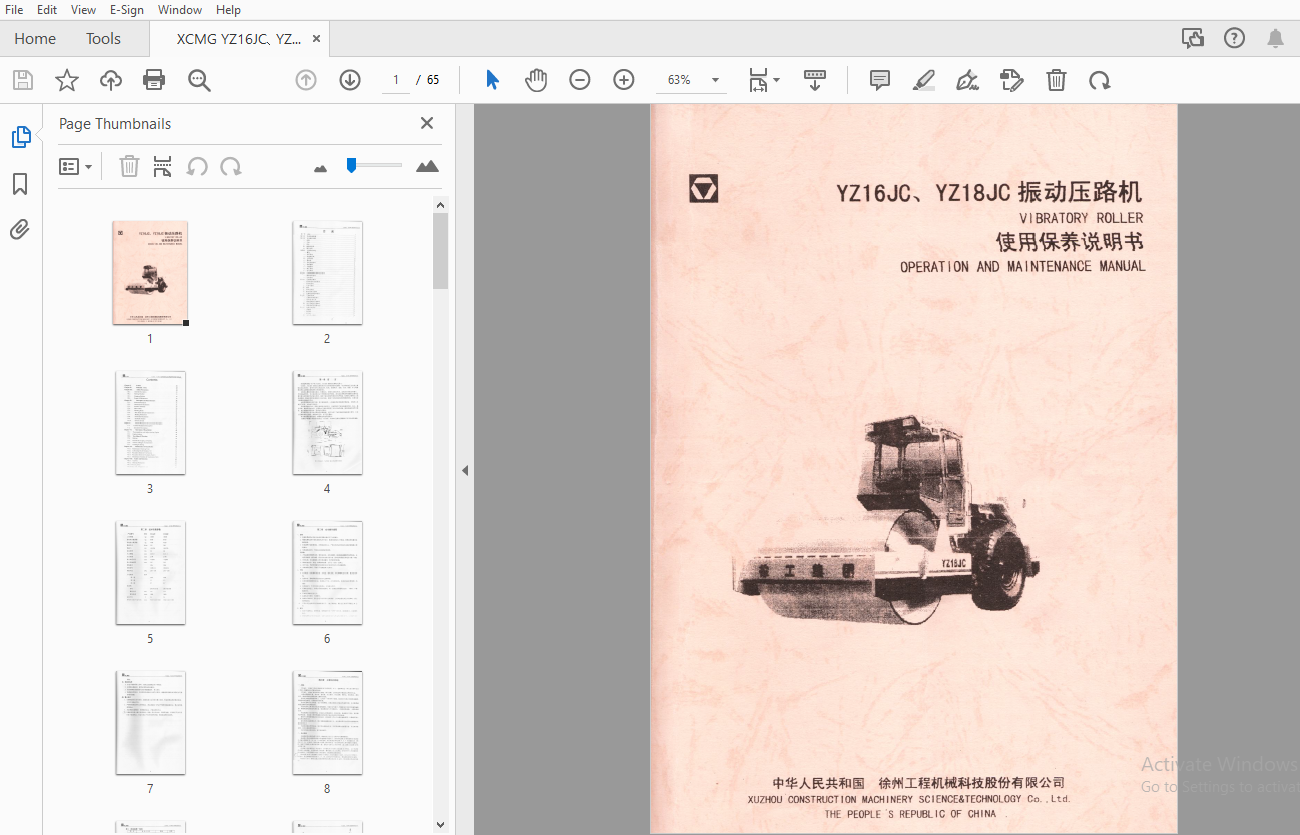Screen dimensions: 1300x835
Task: Open the E-Sign menu
Action: click(x=127, y=9)
